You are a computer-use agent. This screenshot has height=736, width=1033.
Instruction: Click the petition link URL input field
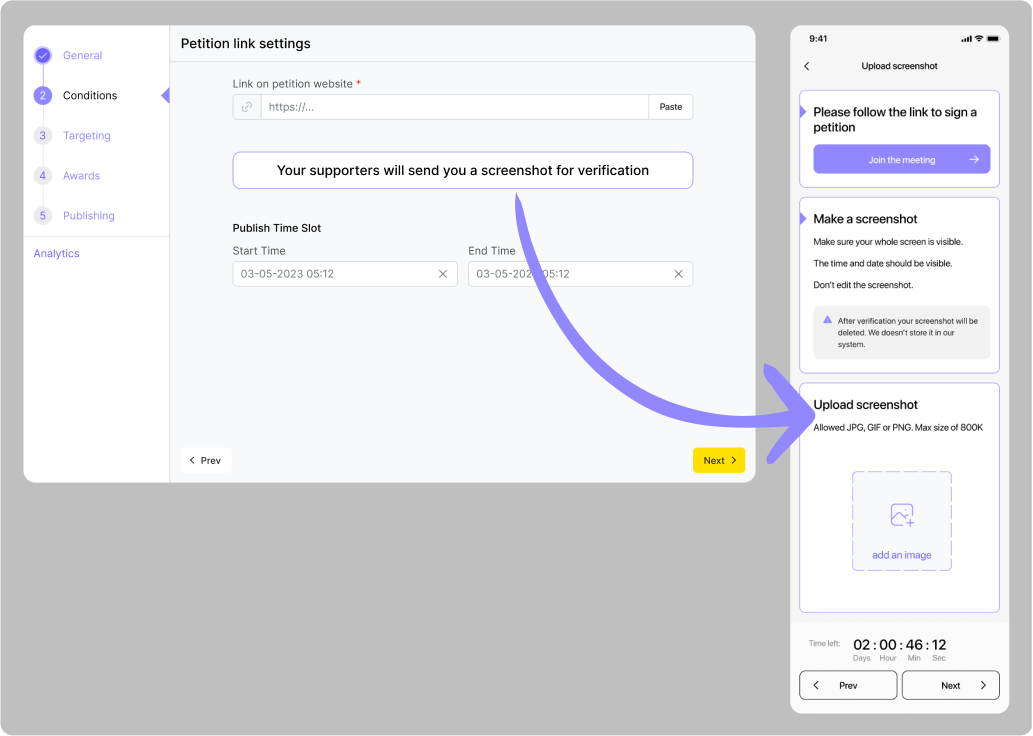pyautogui.click(x=454, y=107)
